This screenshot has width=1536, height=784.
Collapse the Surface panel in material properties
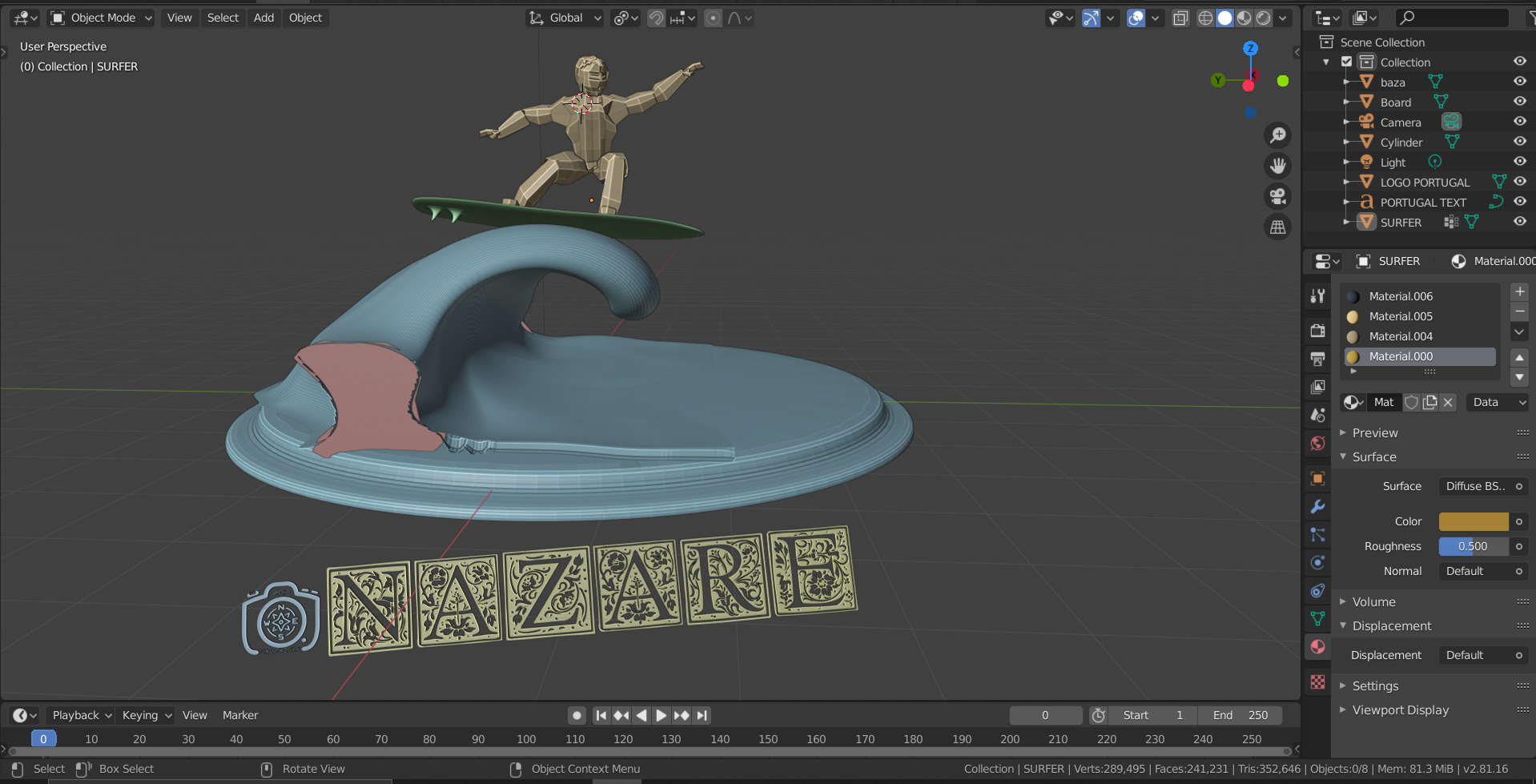pyautogui.click(x=1375, y=456)
